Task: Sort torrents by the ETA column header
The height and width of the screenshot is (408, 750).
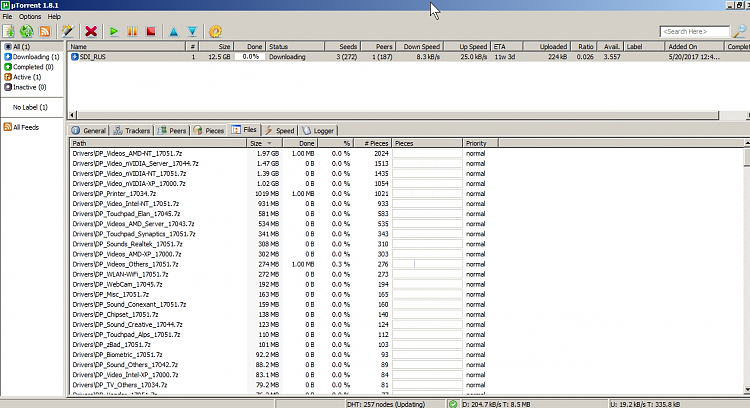Action: [507, 46]
